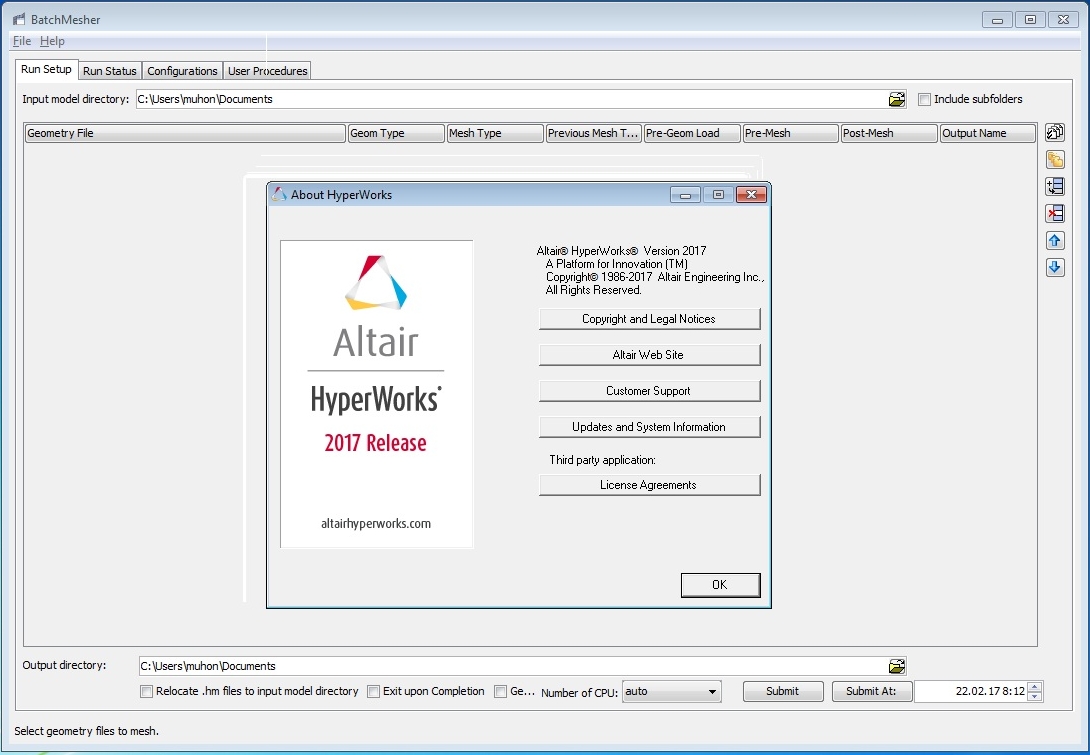This screenshot has height=755, width=1090.
Task: Click 'Select geometry files to mesh.' status text
Action: (x=86, y=731)
